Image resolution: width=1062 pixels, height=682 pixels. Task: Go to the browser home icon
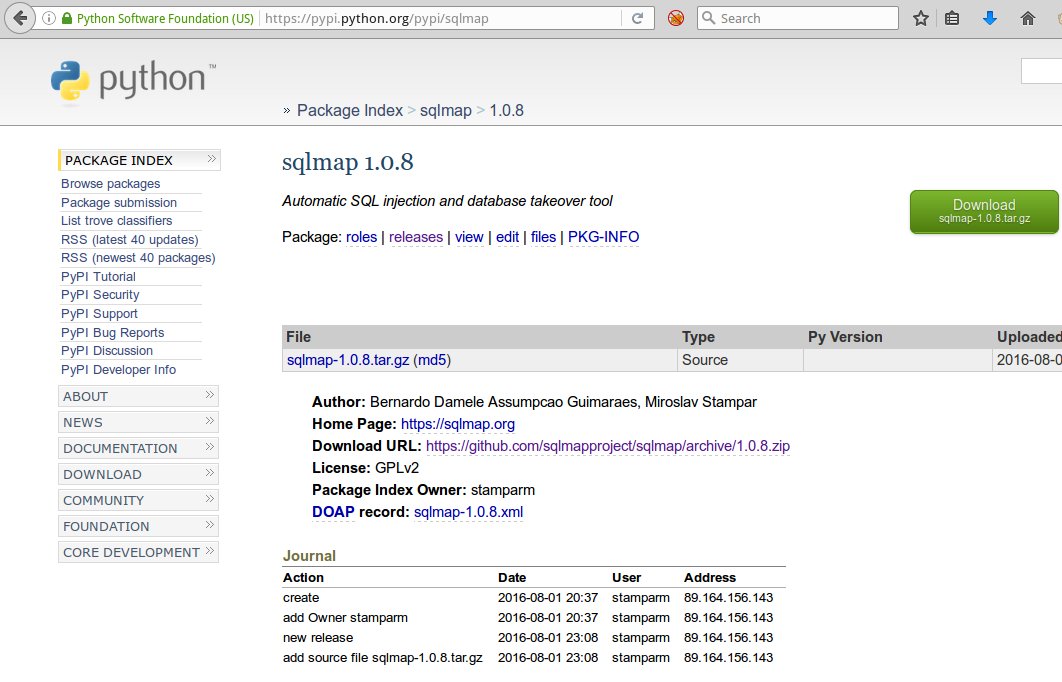tap(1027, 18)
